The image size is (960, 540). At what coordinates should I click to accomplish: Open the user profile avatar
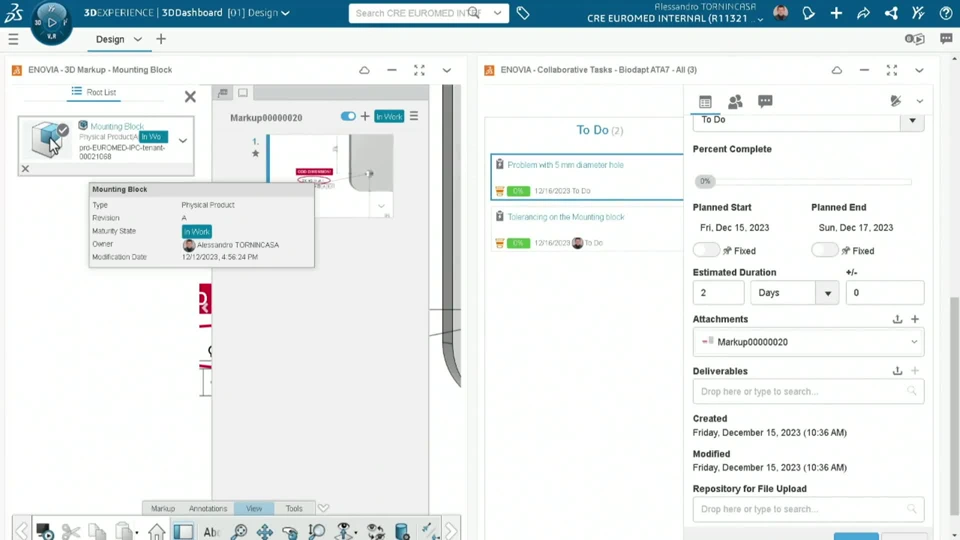tap(781, 13)
